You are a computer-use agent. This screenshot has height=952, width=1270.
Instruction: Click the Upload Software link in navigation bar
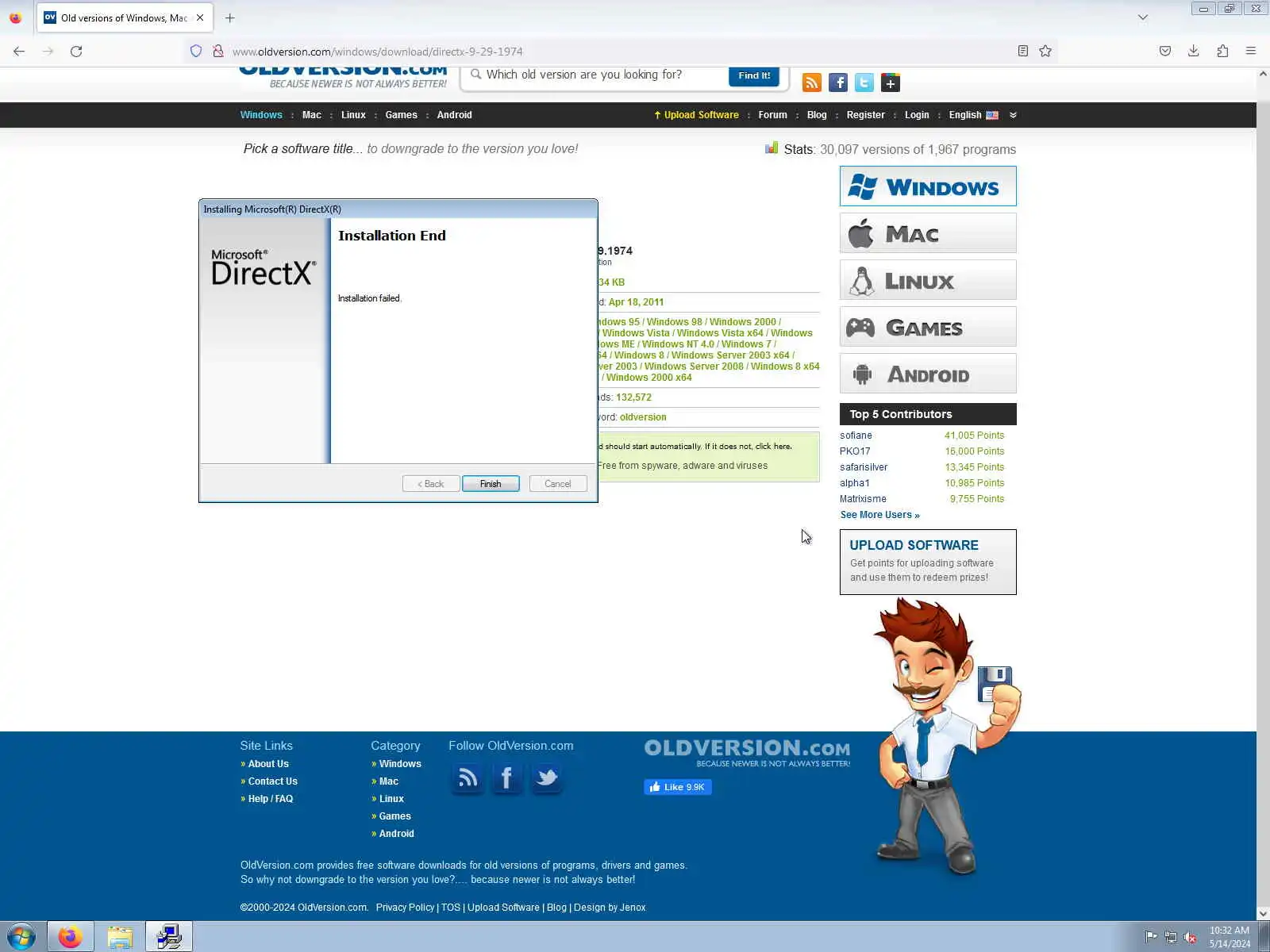click(696, 115)
